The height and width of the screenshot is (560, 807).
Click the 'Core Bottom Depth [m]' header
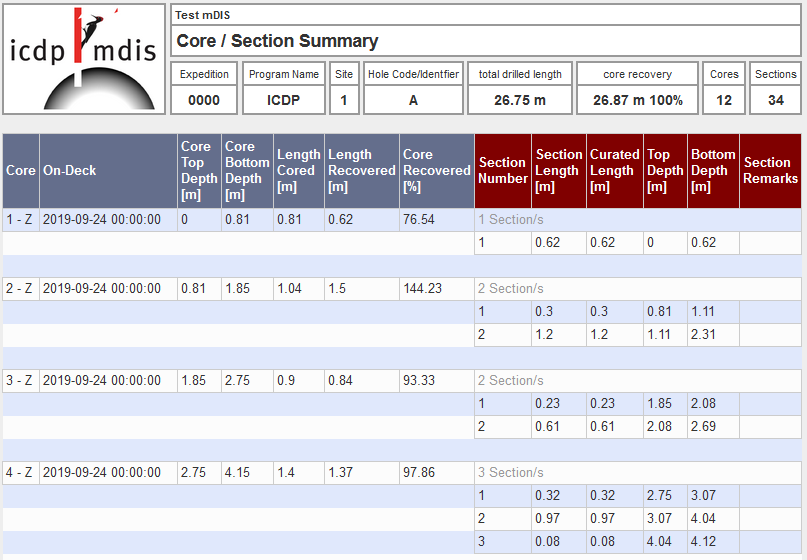coord(248,171)
